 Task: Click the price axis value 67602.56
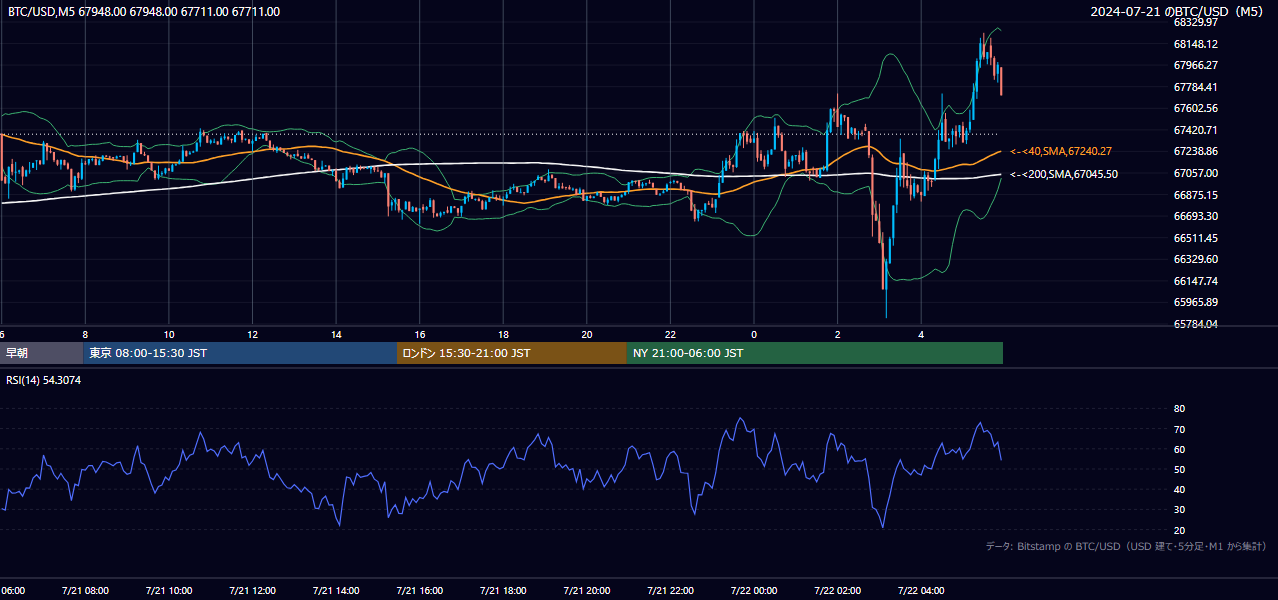[1196, 108]
